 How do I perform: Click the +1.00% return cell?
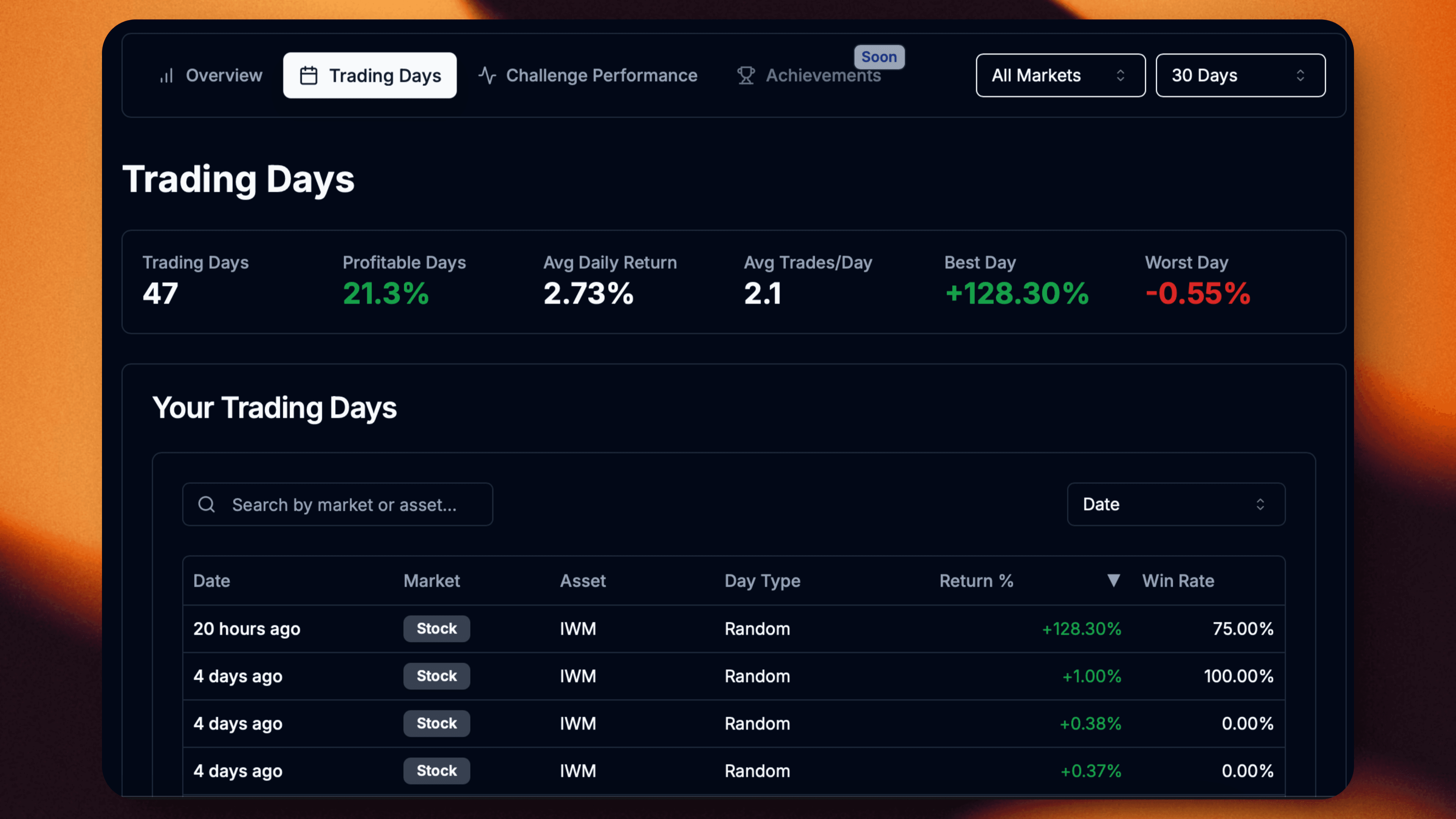pos(1092,676)
